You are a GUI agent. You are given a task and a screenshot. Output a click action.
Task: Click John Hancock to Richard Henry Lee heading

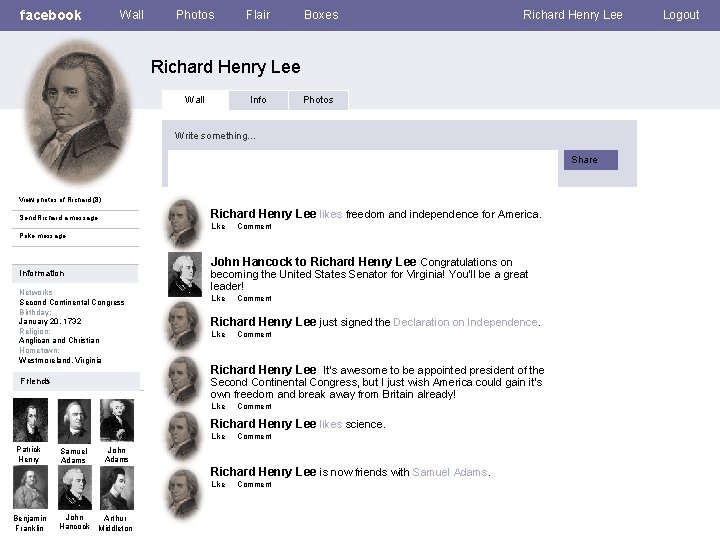tap(313, 262)
